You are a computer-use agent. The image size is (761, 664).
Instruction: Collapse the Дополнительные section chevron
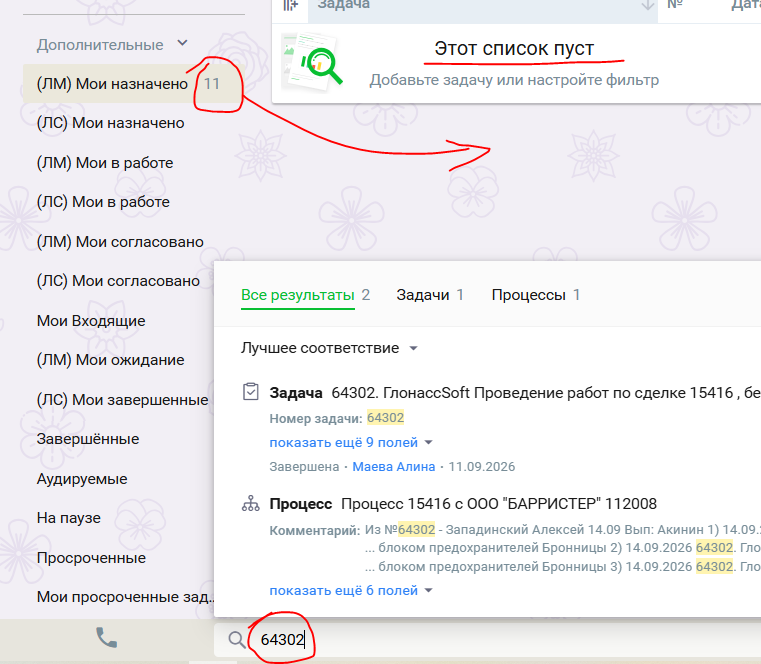(x=182, y=43)
